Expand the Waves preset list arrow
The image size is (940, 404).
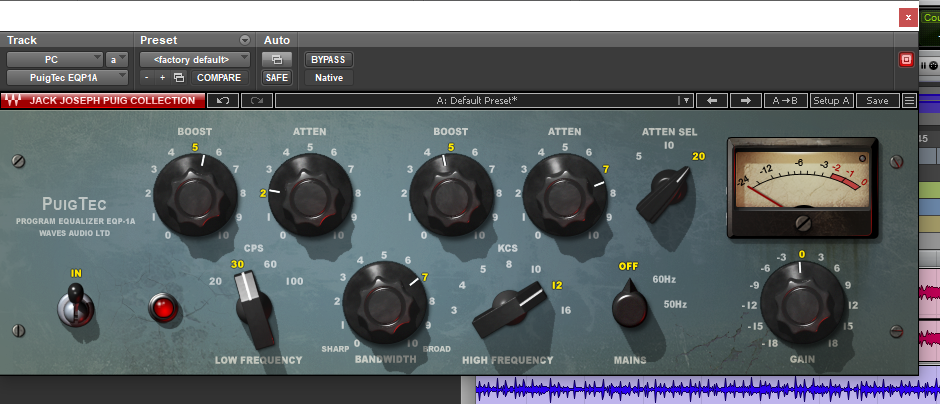[686, 101]
